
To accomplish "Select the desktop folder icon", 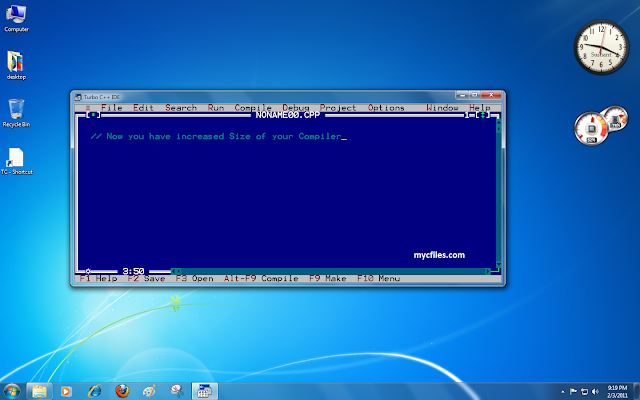I will click(16, 65).
